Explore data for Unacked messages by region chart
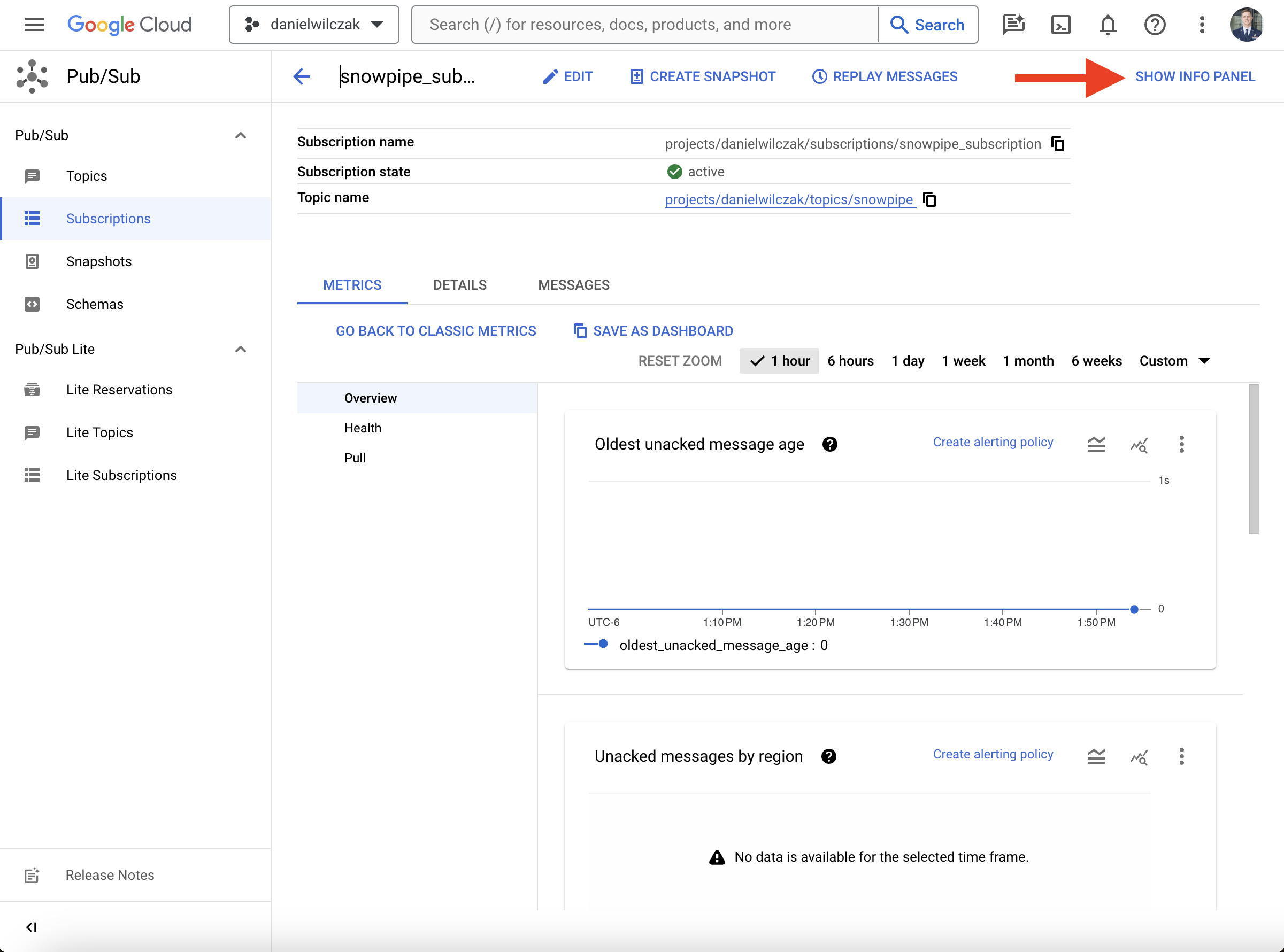The height and width of the screenshot is (952, 1284). [1139, 757]
